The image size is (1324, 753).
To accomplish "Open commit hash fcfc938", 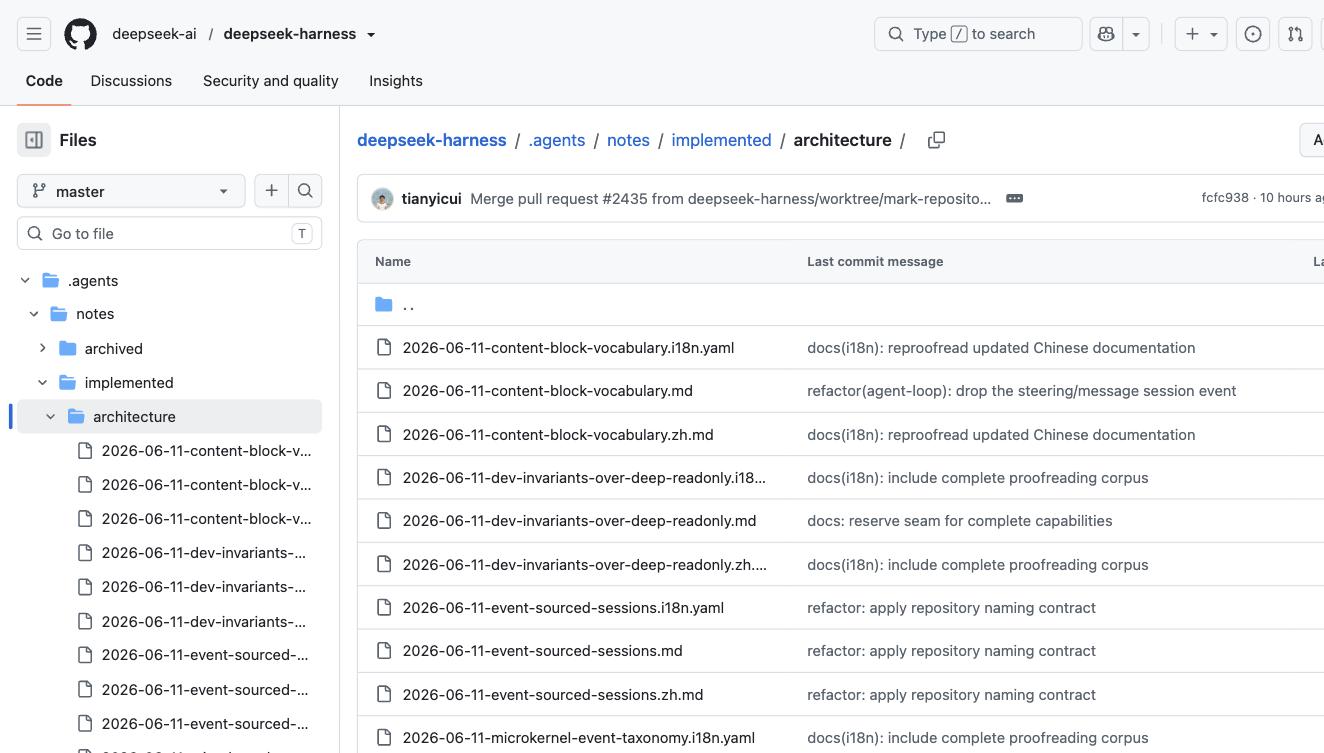I will point(1225,198).
